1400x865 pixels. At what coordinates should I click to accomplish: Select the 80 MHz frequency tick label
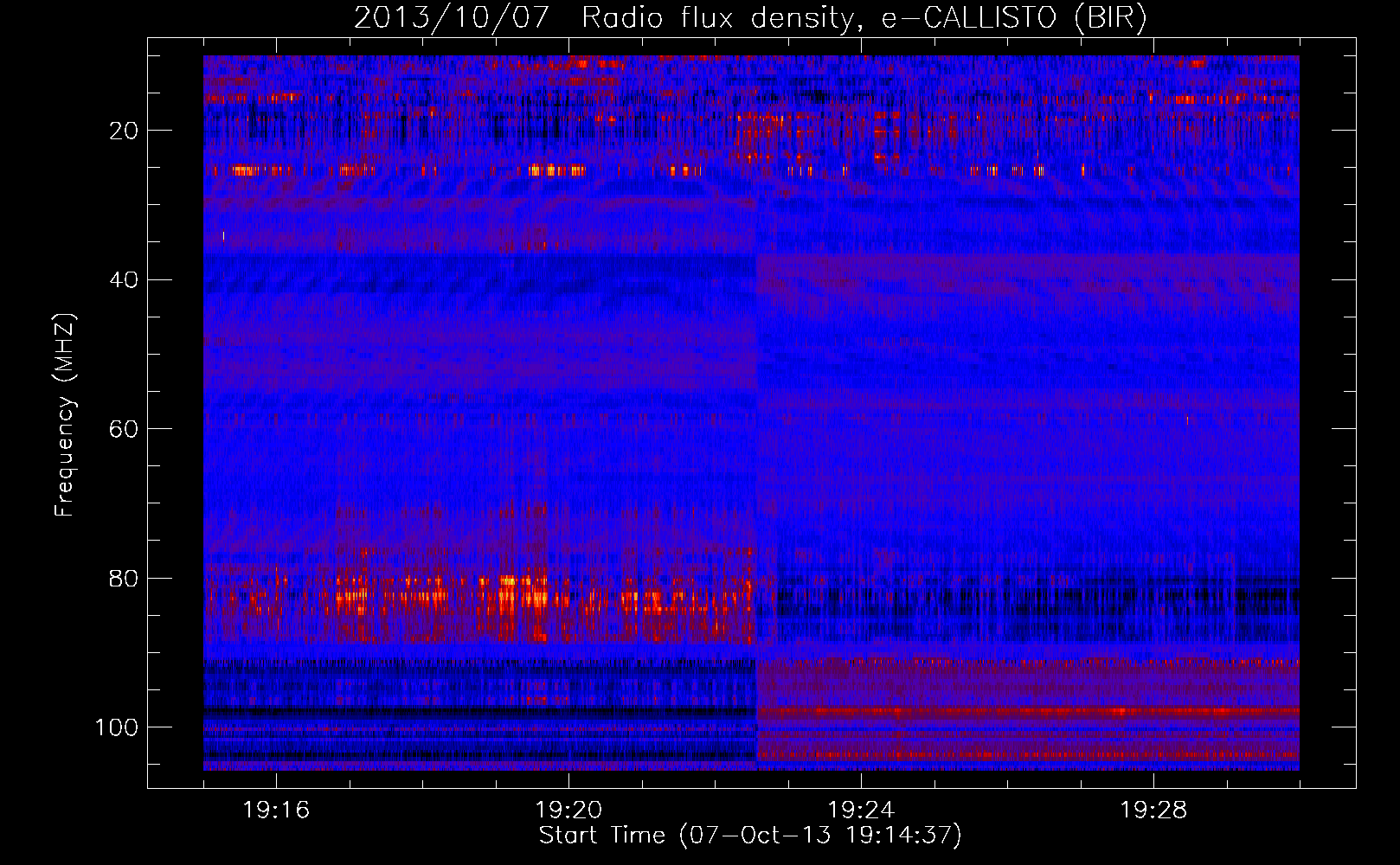tap(124, 579)
